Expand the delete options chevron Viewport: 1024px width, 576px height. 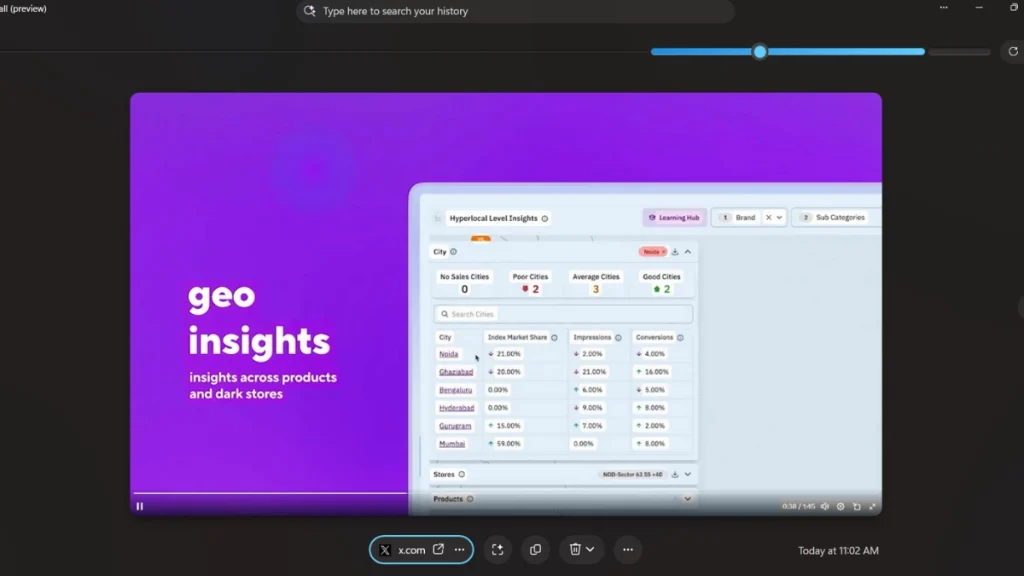[x=590, y=550]
